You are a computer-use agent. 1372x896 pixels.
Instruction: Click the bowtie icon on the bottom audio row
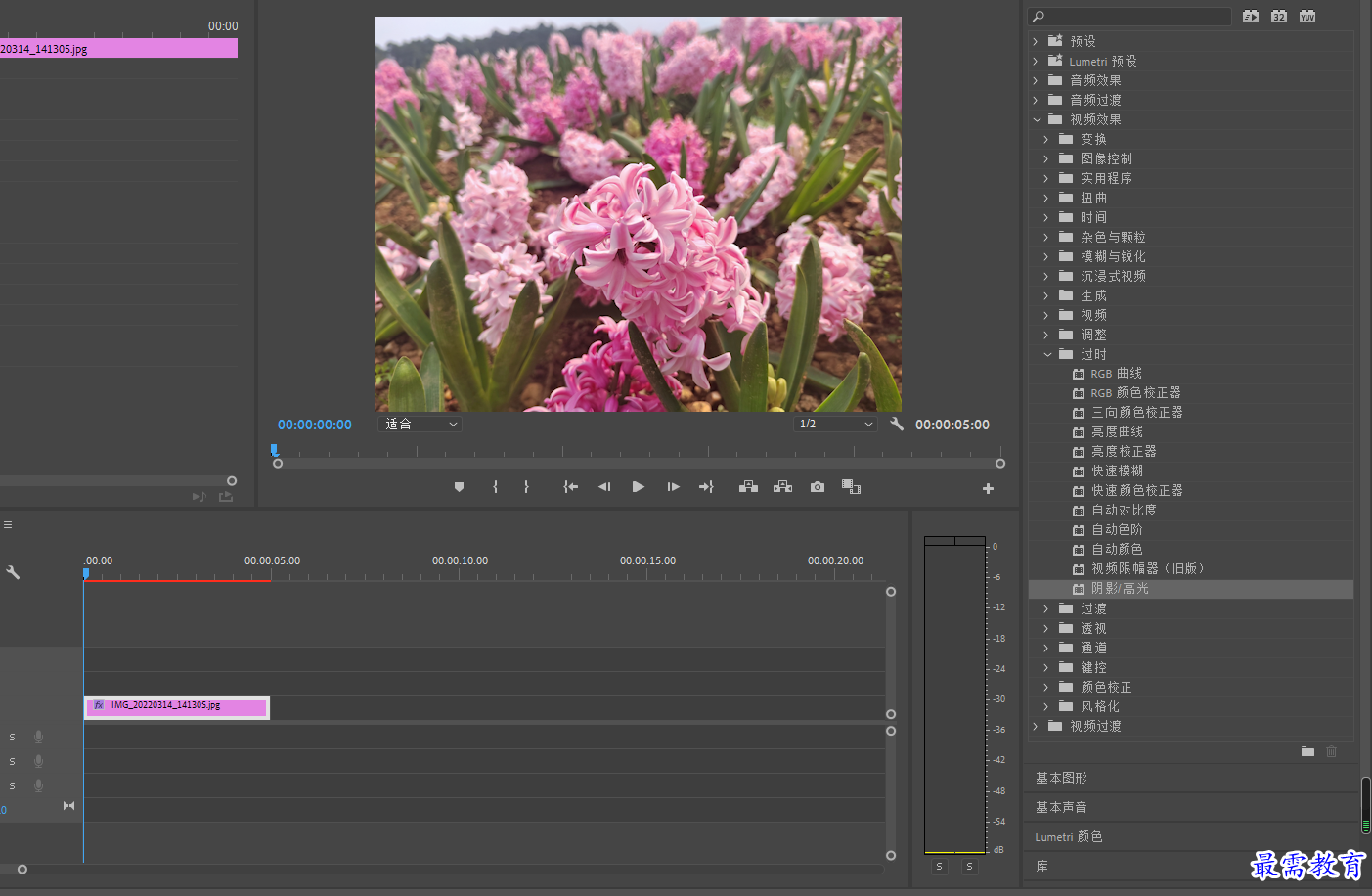click(68, 806)
